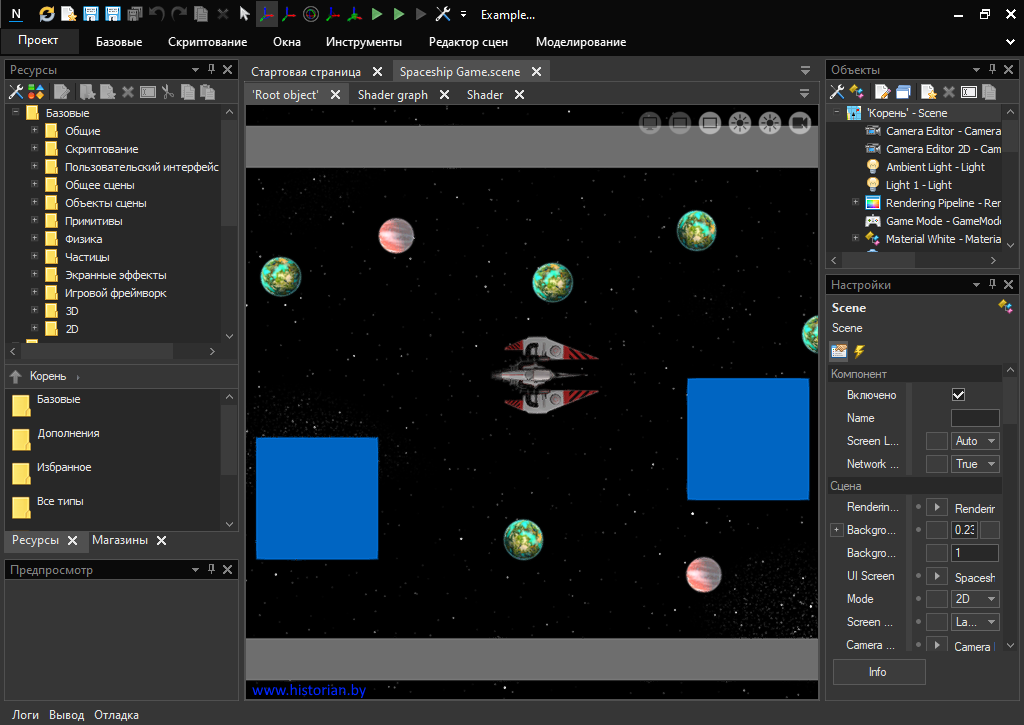
Task: Click the video camera icon in viewport
Action: [799, 123]
